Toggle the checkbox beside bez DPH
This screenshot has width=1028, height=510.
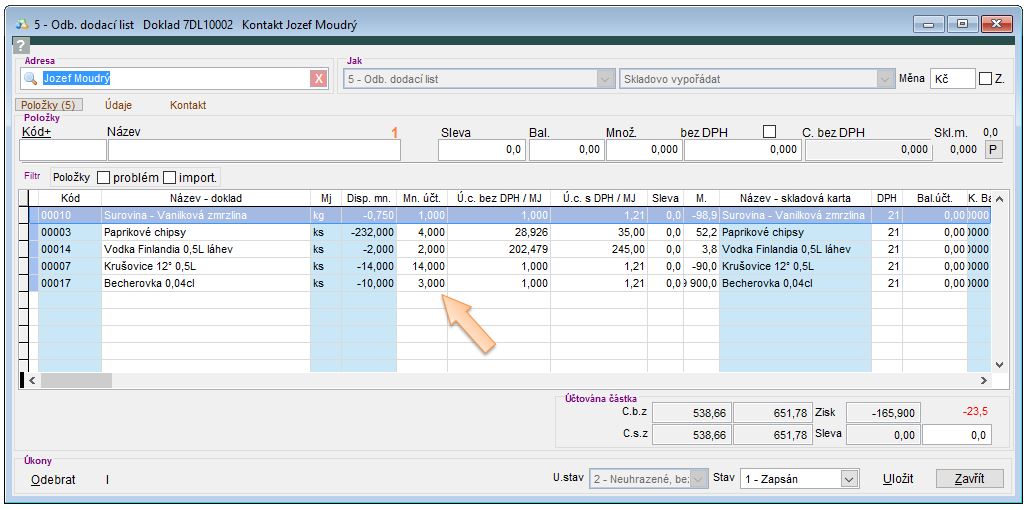(x=769, y=132)
